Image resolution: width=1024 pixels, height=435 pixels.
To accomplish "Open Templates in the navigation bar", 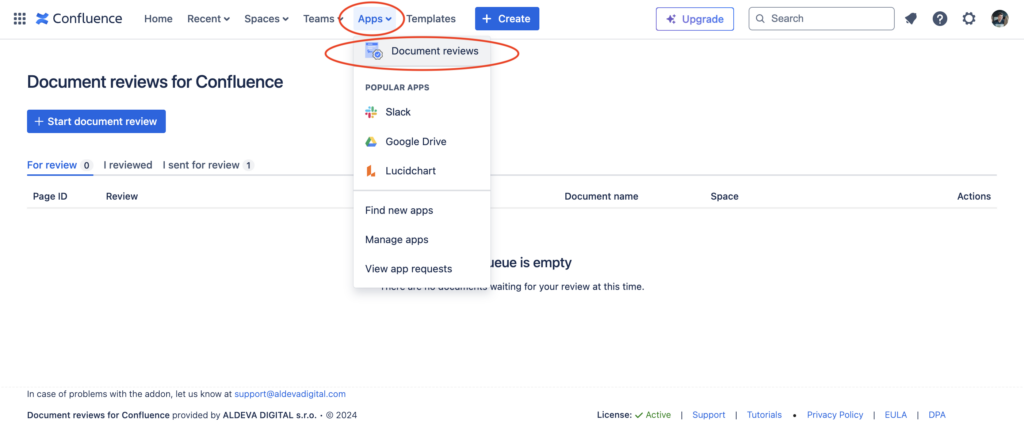I will (431, 19).
